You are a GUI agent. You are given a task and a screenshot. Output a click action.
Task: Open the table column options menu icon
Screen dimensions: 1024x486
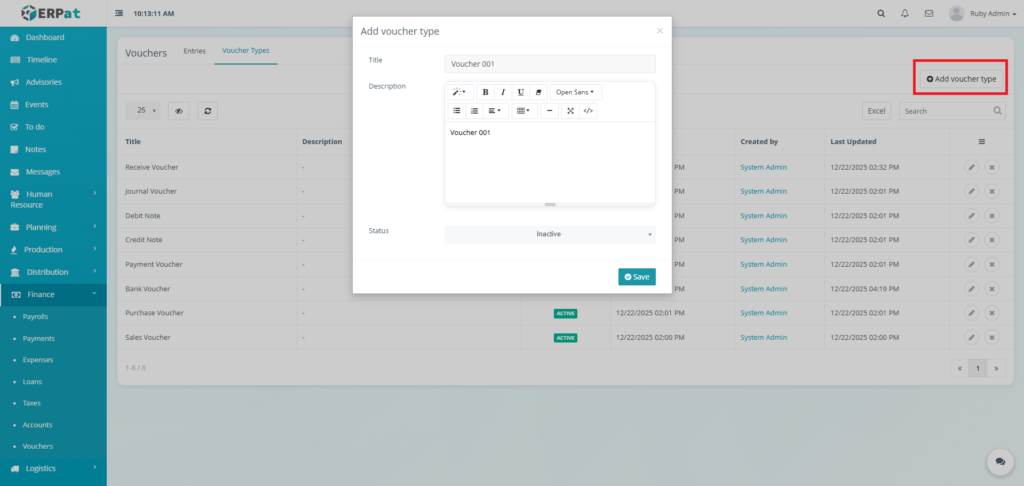[982, 141]
